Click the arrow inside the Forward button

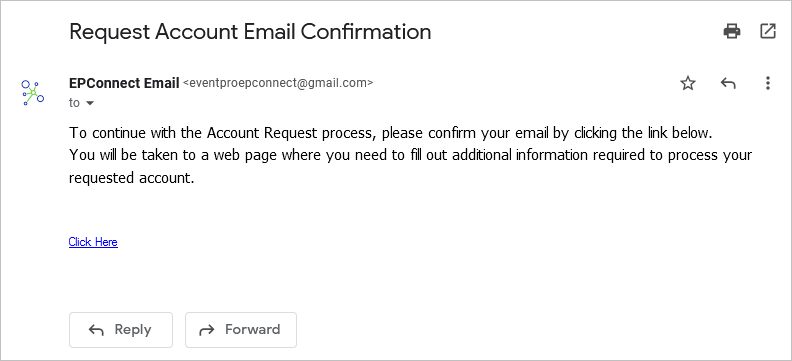[x=207, y=330]
